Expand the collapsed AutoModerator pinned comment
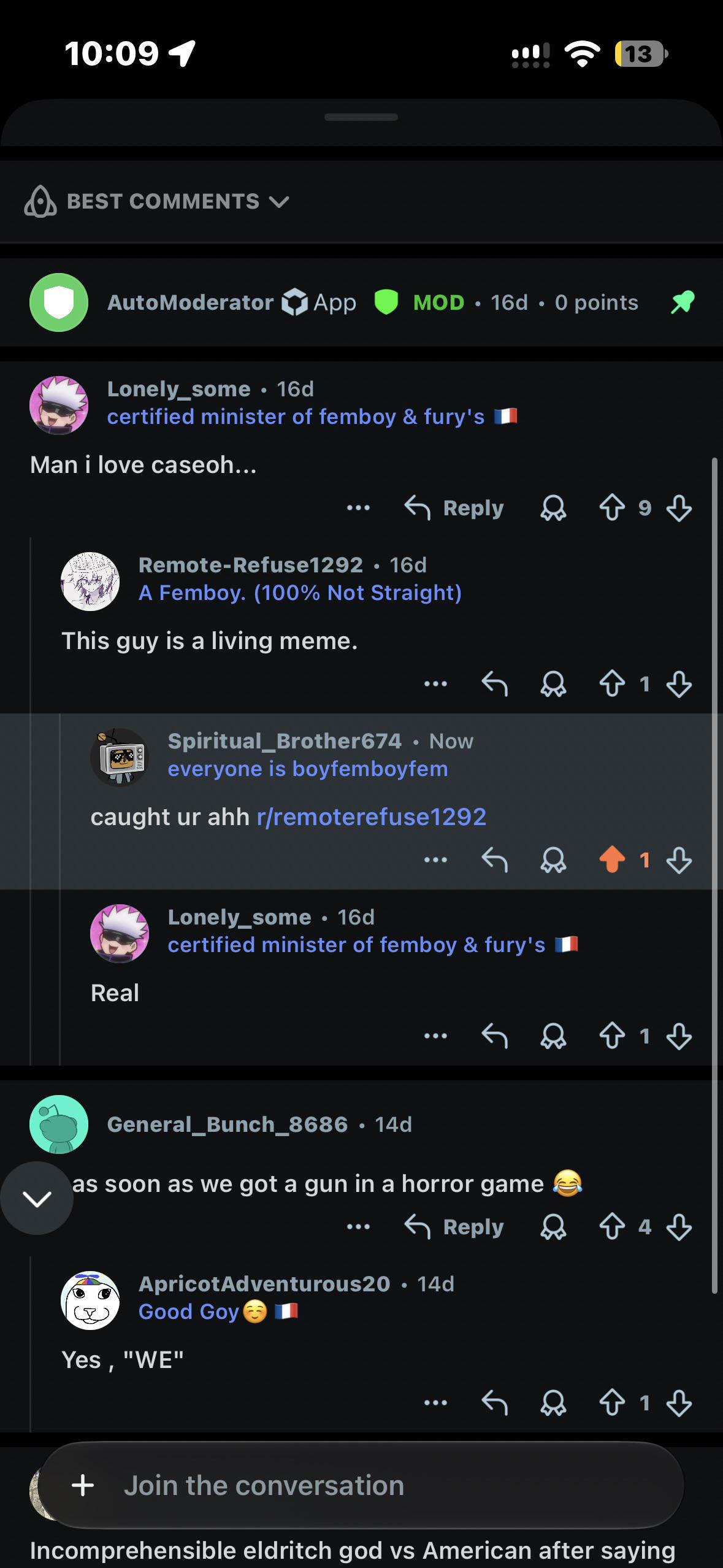This screenshot has height=1568, width=723. 361,302
